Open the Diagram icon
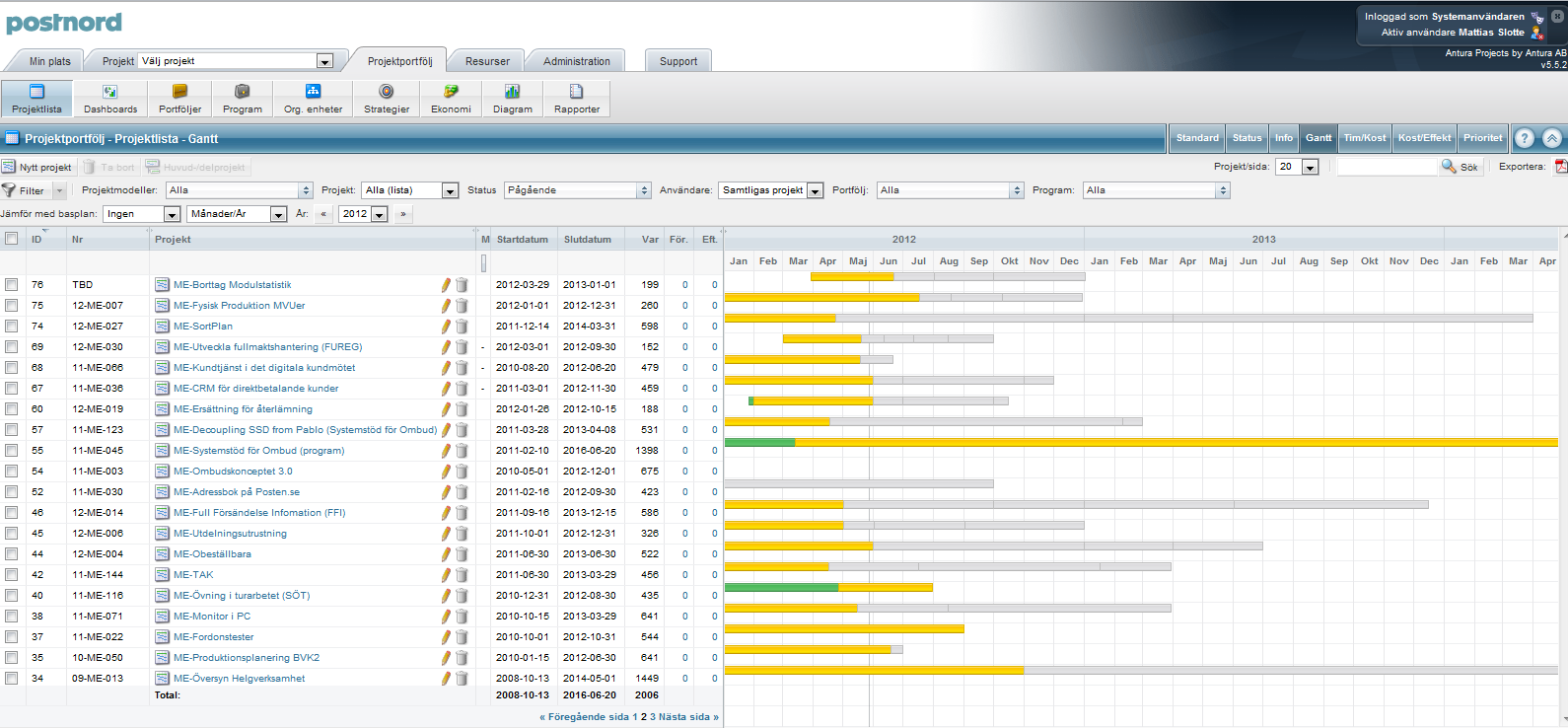 [513, 99]
